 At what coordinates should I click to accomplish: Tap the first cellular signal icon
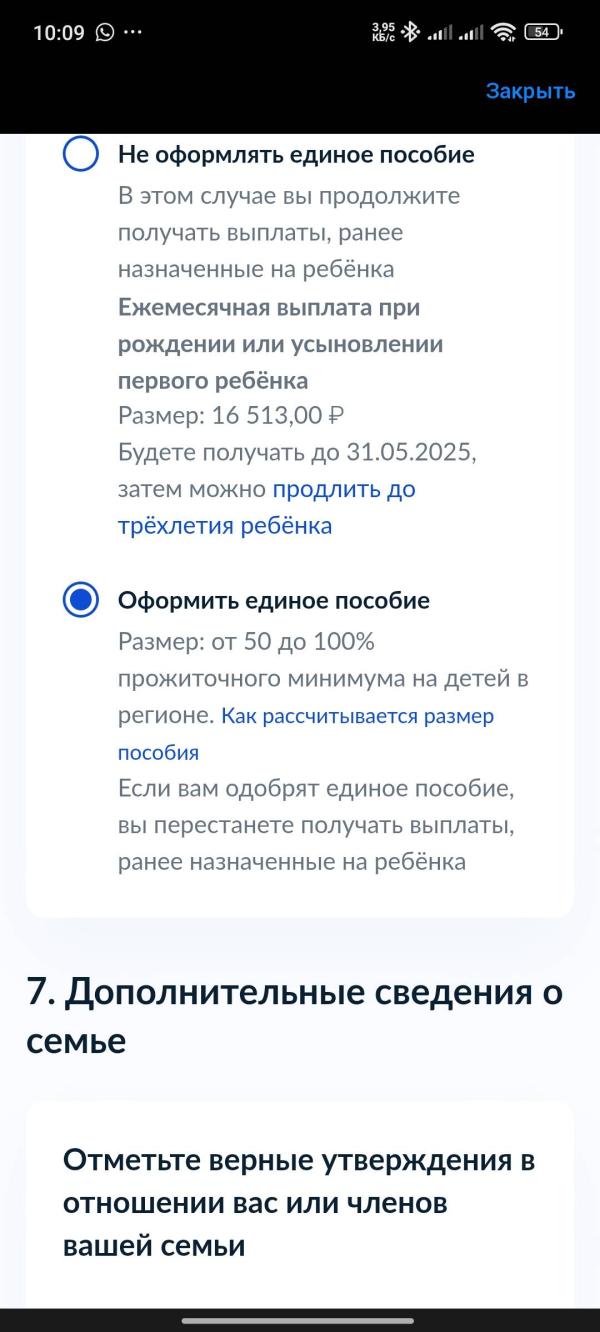439,33
